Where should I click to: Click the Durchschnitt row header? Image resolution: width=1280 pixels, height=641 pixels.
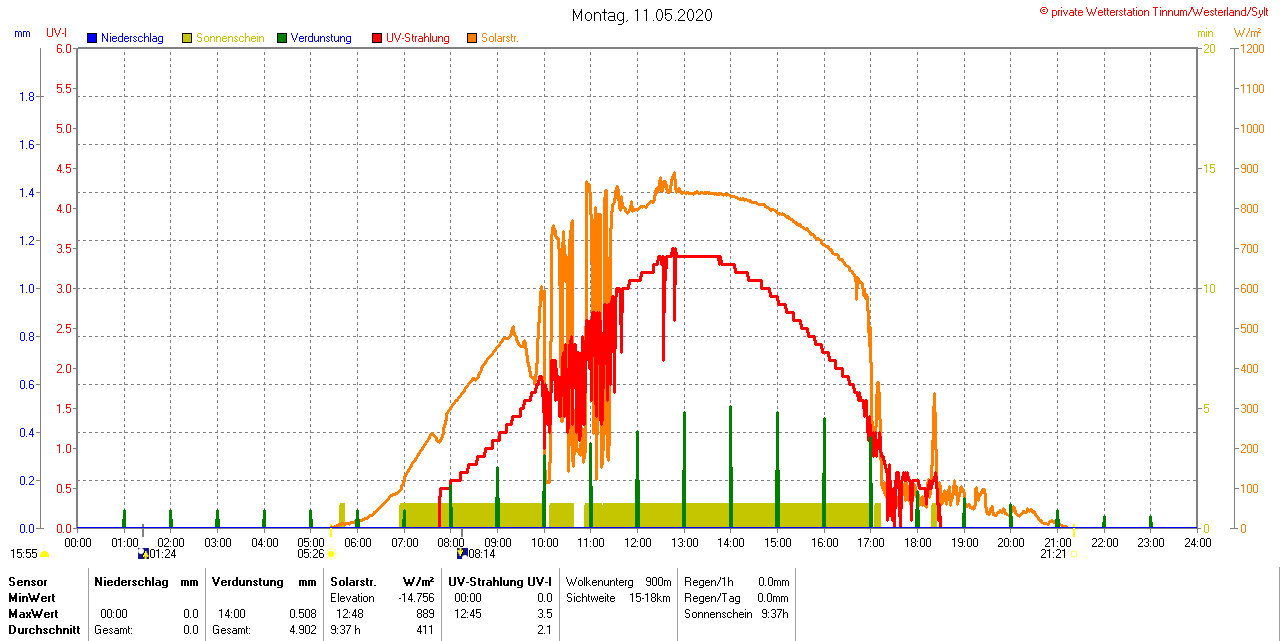point(44,630)
